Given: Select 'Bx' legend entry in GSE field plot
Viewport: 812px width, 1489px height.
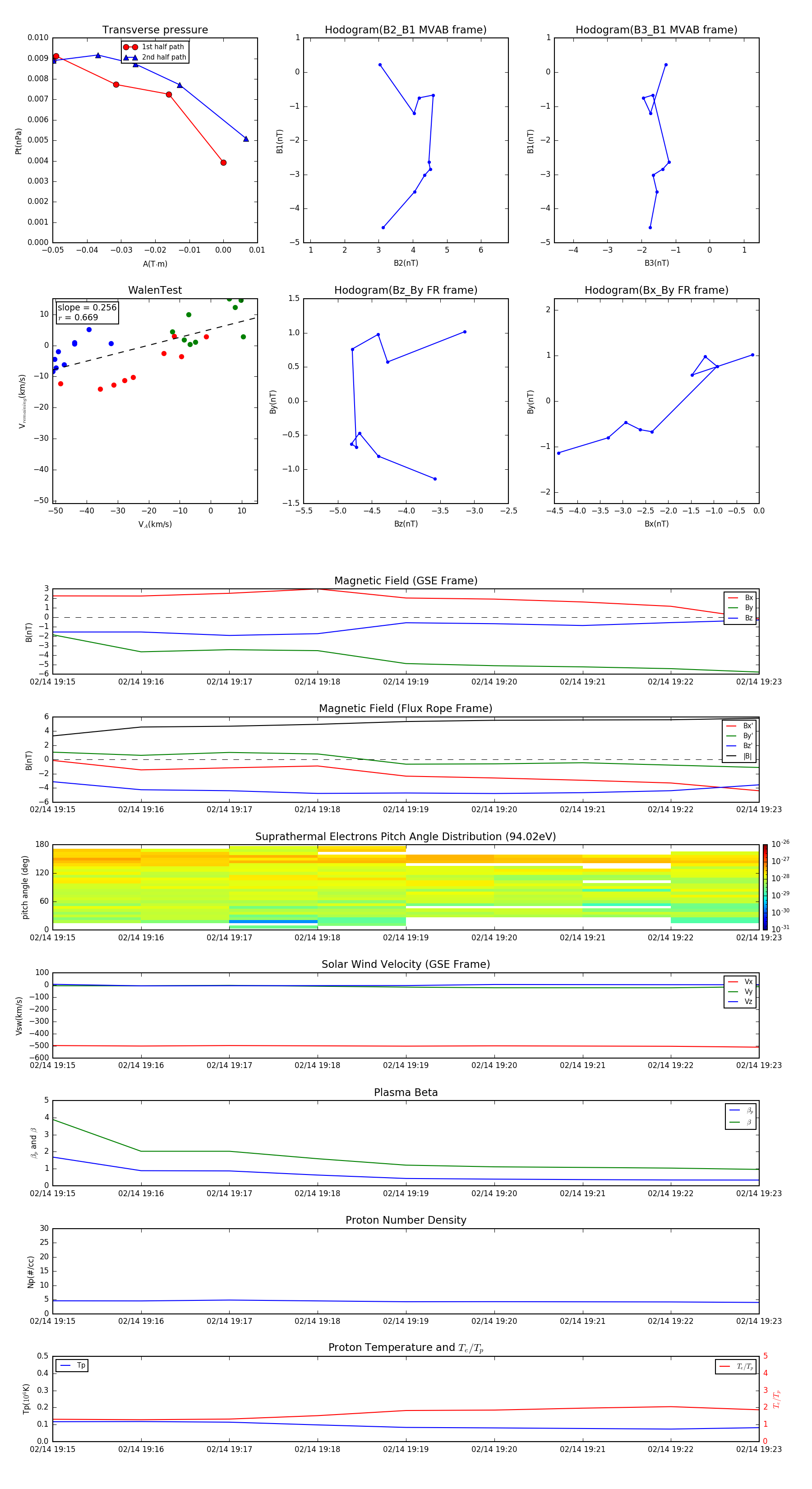Looking at the screenshot, I should point(740,598).
